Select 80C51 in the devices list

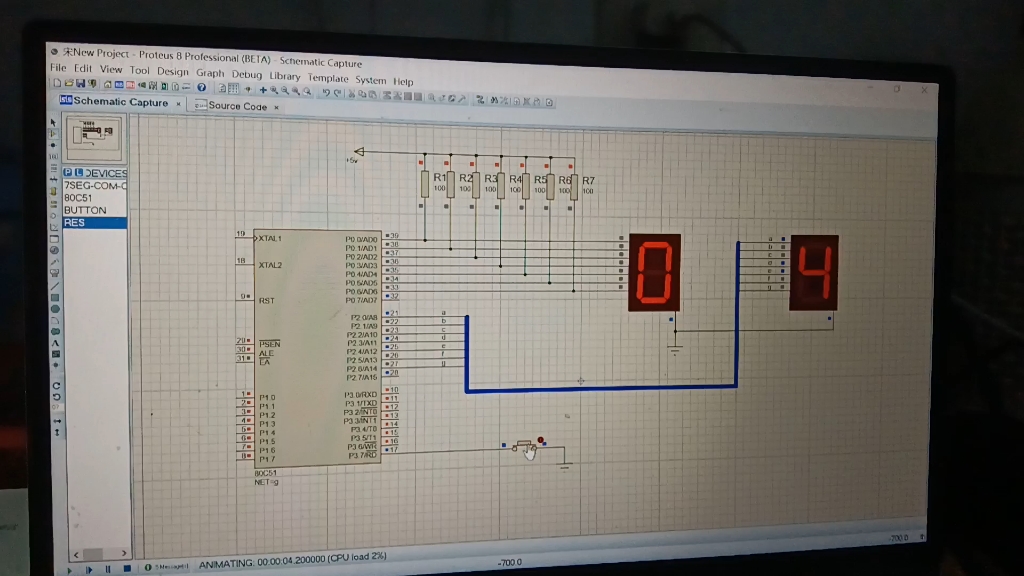coord(95,198)
